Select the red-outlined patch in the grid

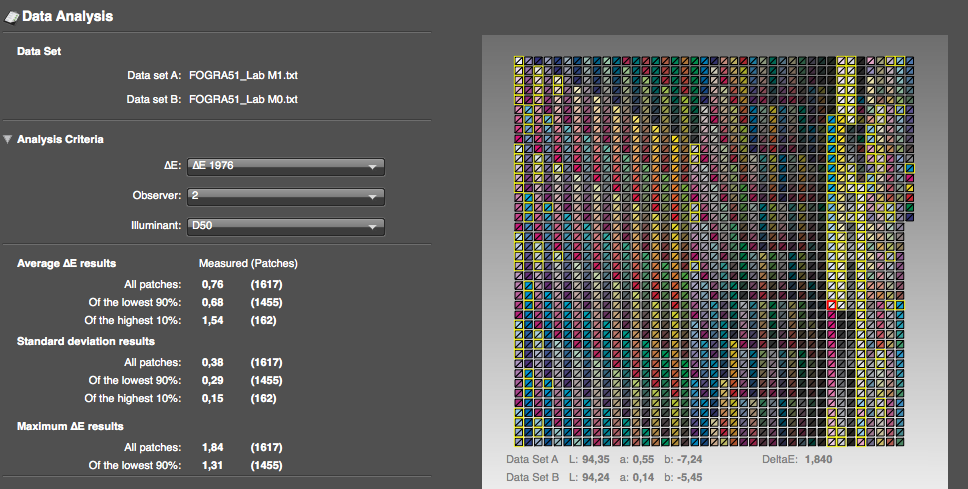coord(831,304)
